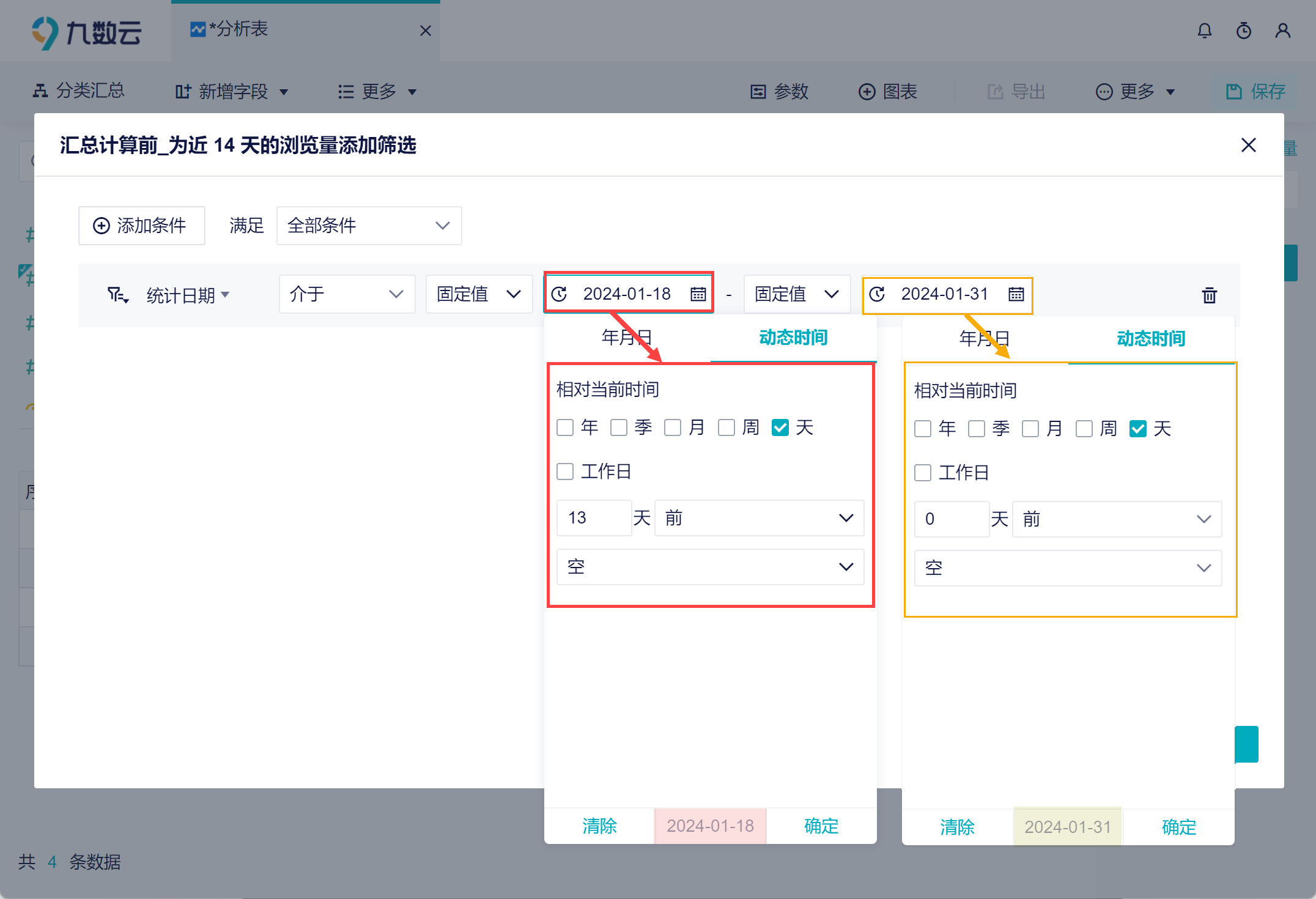Click the input field showing 13 days
The image size is (1316, 899).
pyautogui.click(x=593, y=518)
